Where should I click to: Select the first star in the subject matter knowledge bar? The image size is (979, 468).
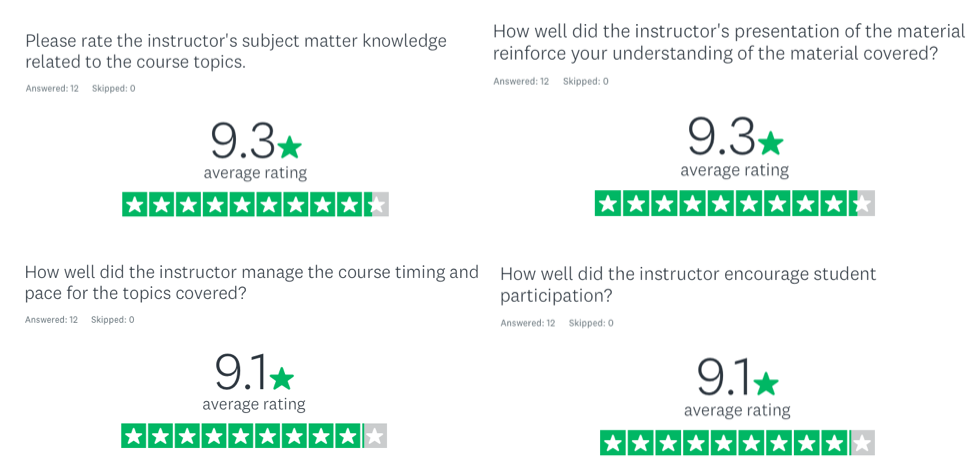134,205
